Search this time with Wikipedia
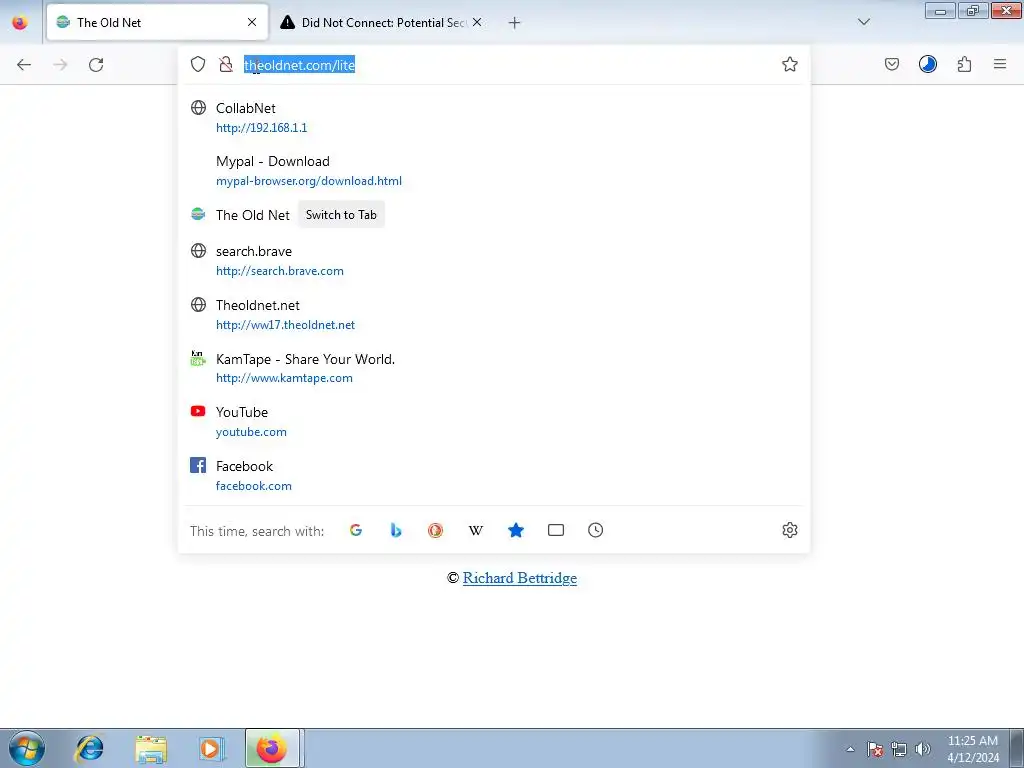Screen dimensions: 1024x768 click(475, 530)
